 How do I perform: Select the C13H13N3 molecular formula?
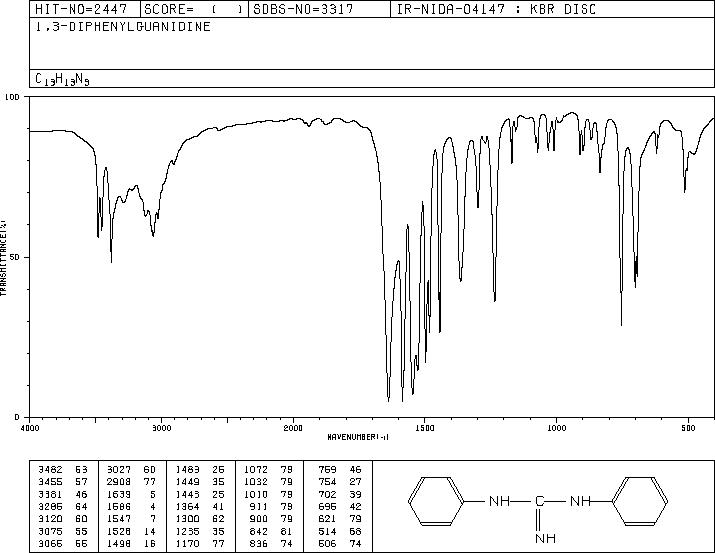(x=62, y=79)
